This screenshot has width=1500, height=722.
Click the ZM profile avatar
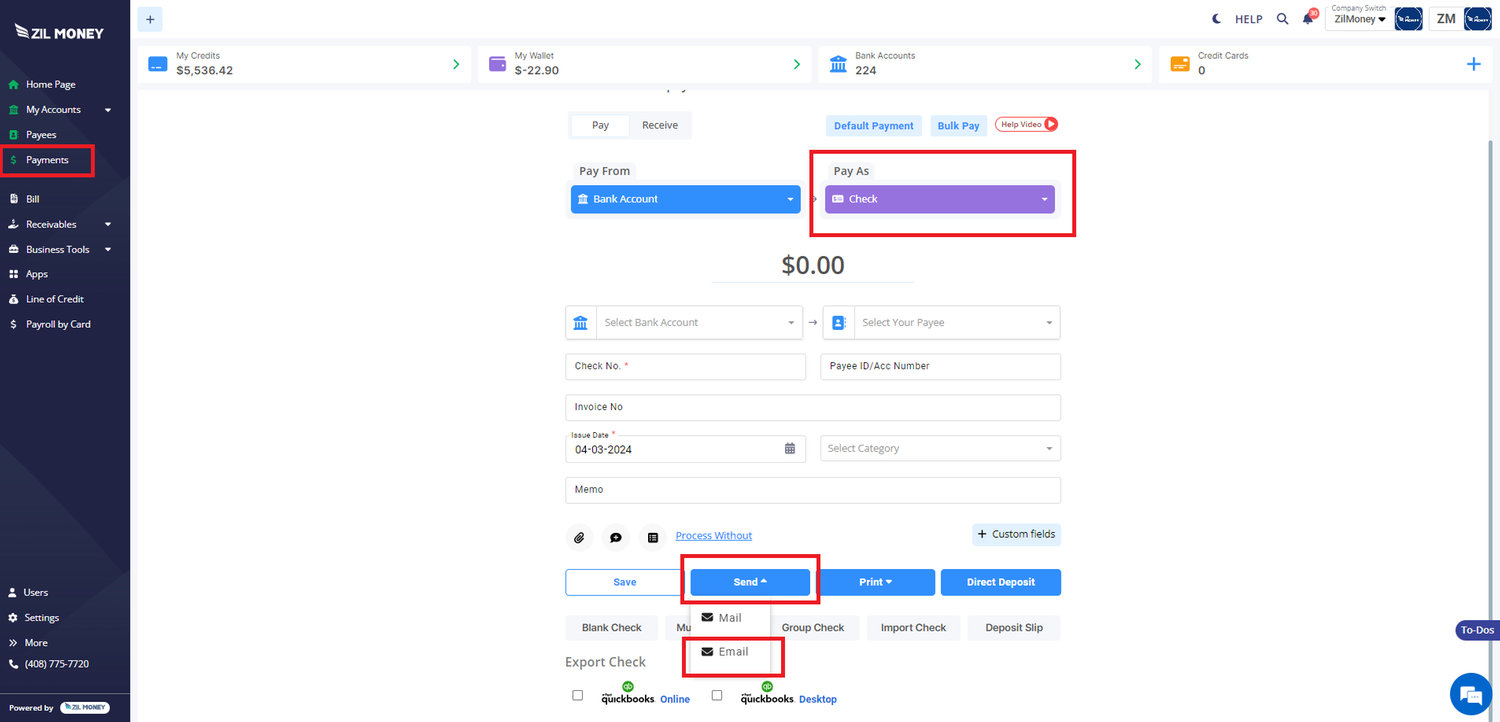(x=1446, y=19)
